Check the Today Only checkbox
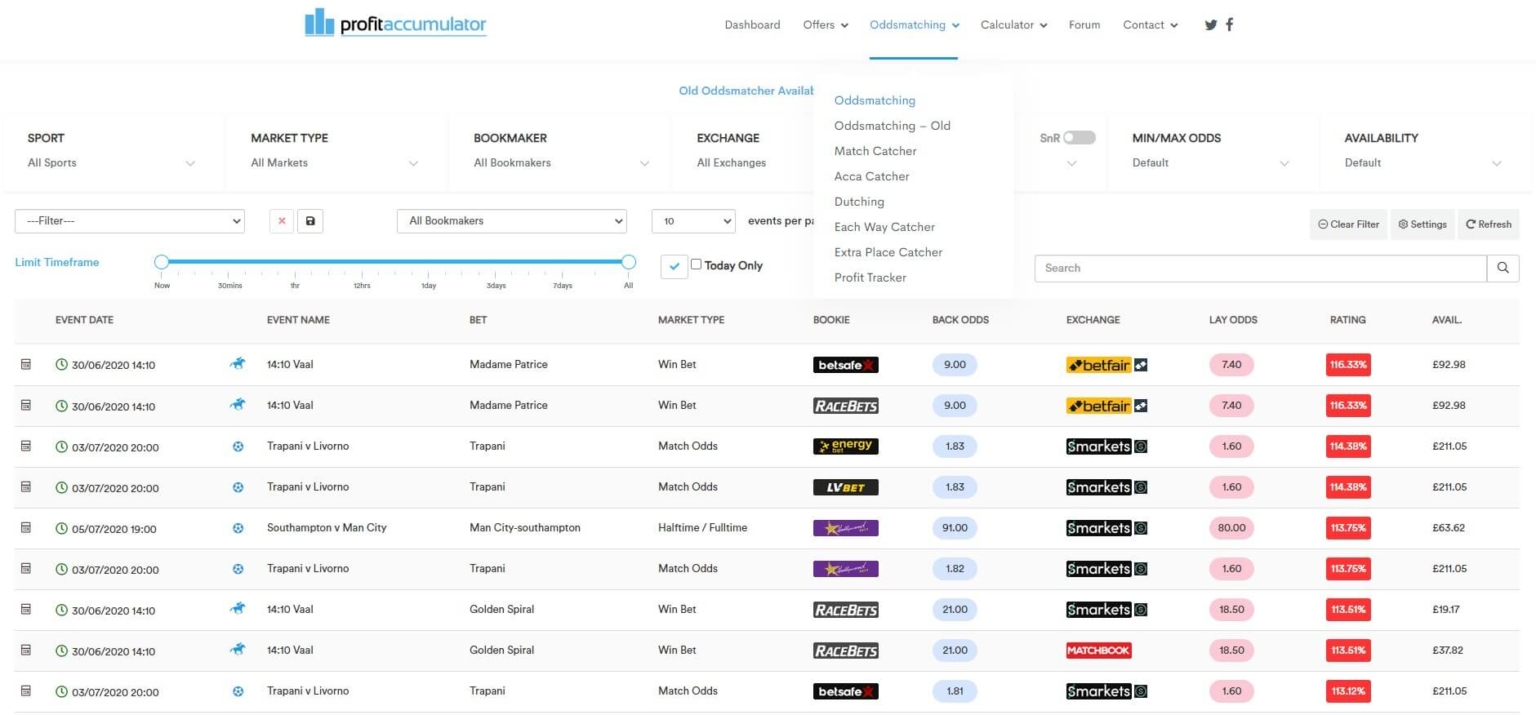1536x715 pixels. 697,265
